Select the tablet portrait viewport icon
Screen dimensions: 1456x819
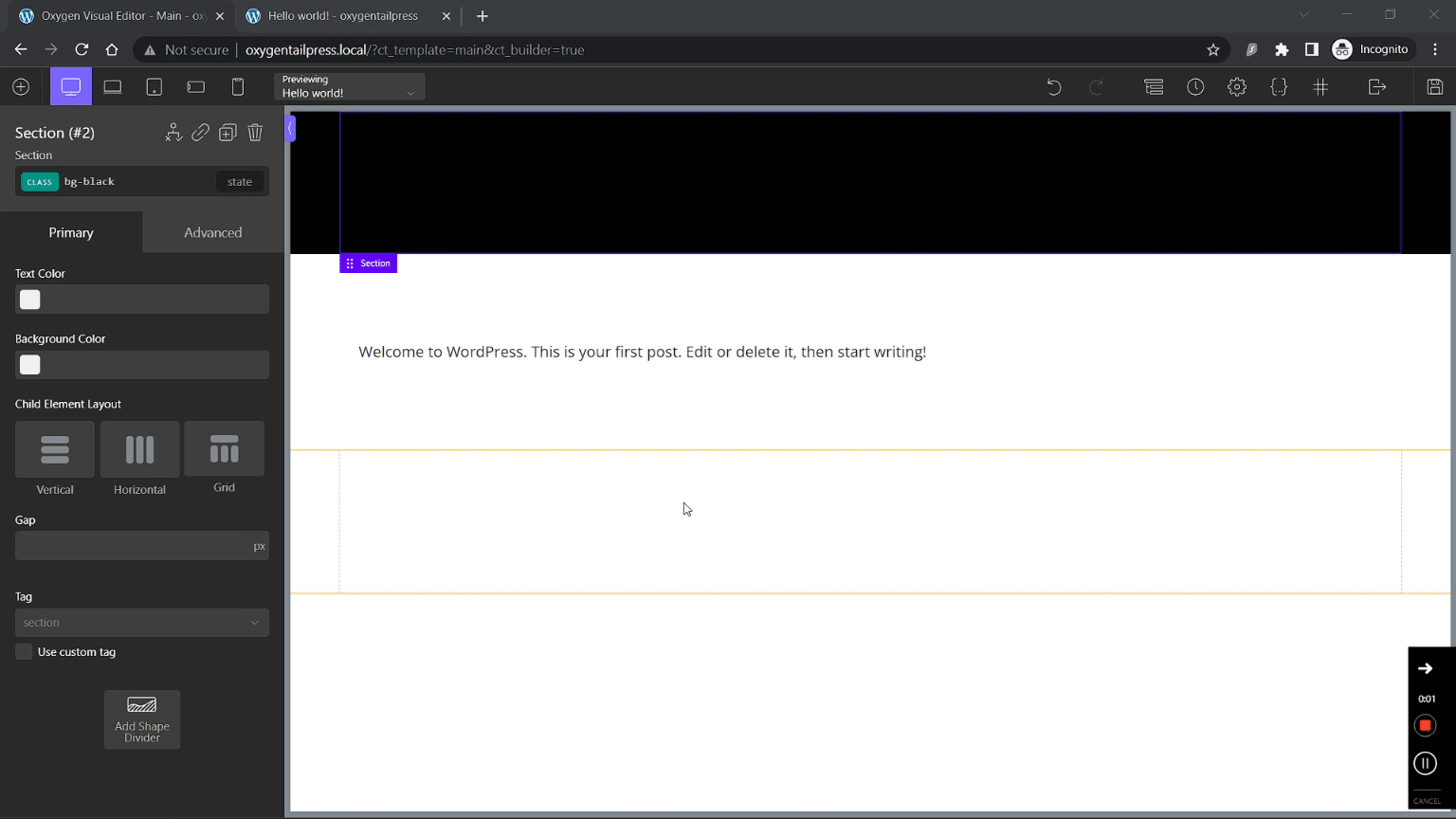pyautogui.click(x=155, y=87)
